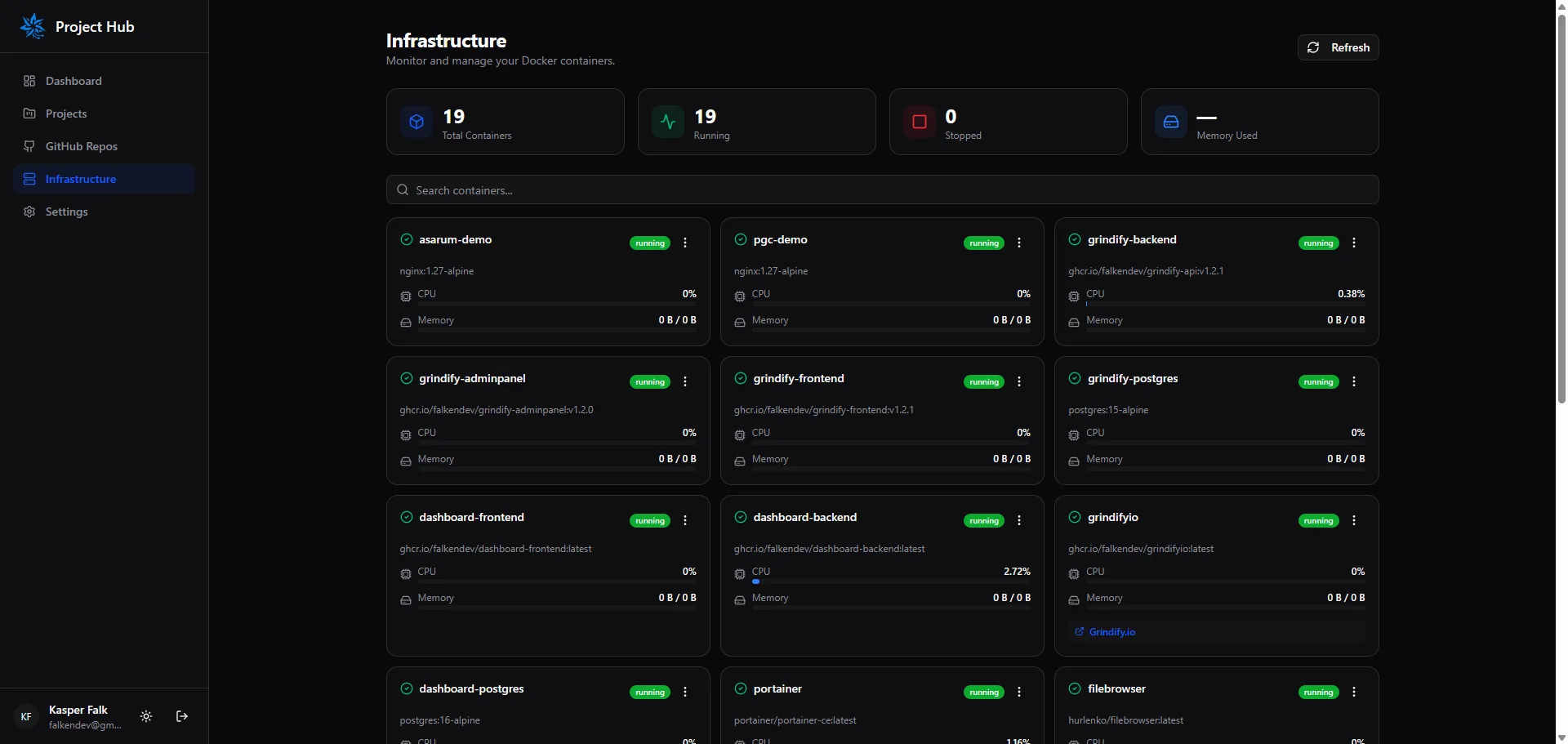Screen dimensions: 1568x744
Task: Click the filebrowser status check icon
Action: click(x=1075, y=688)
